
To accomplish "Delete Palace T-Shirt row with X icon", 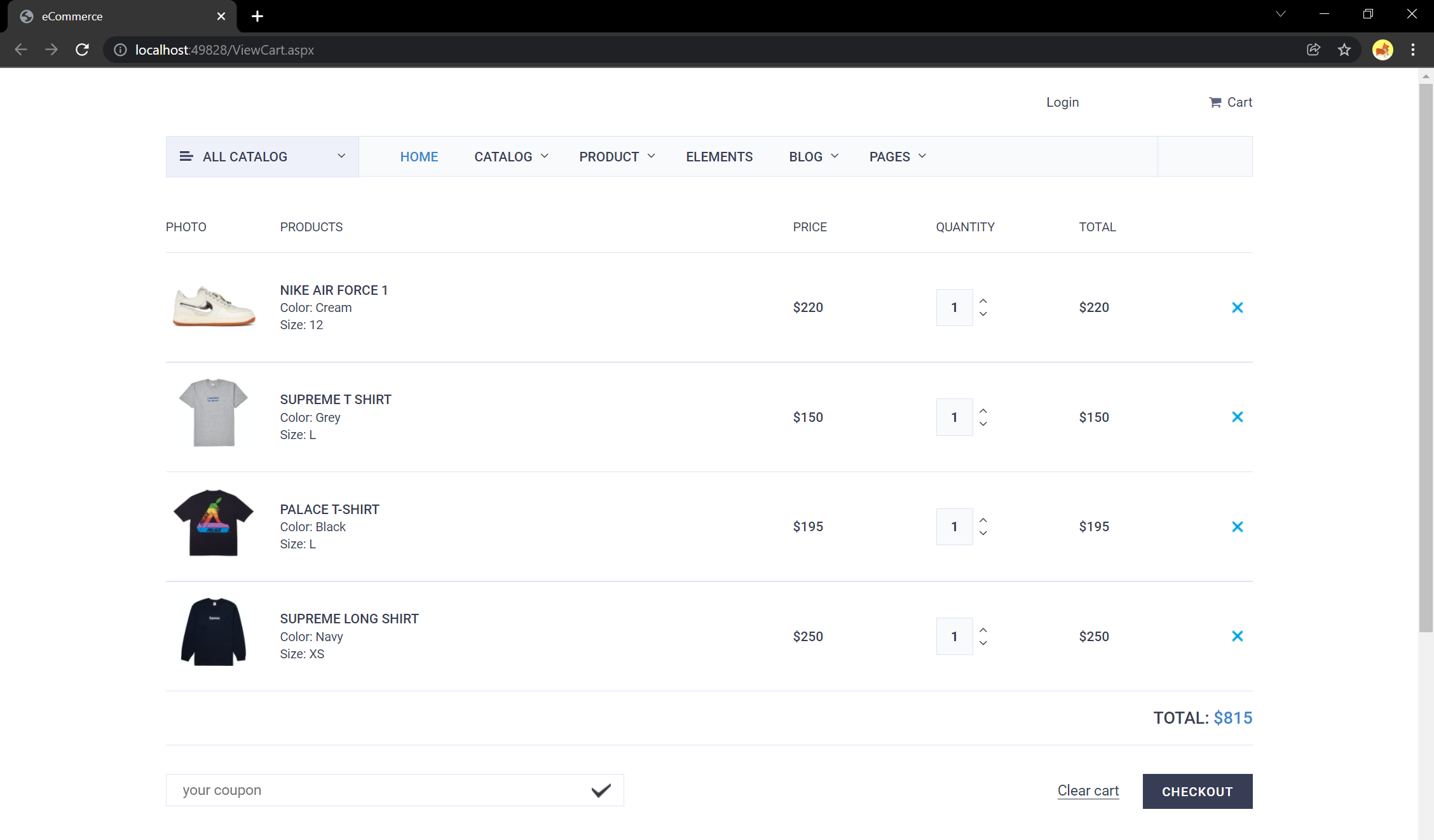I will coord(1237,527).
